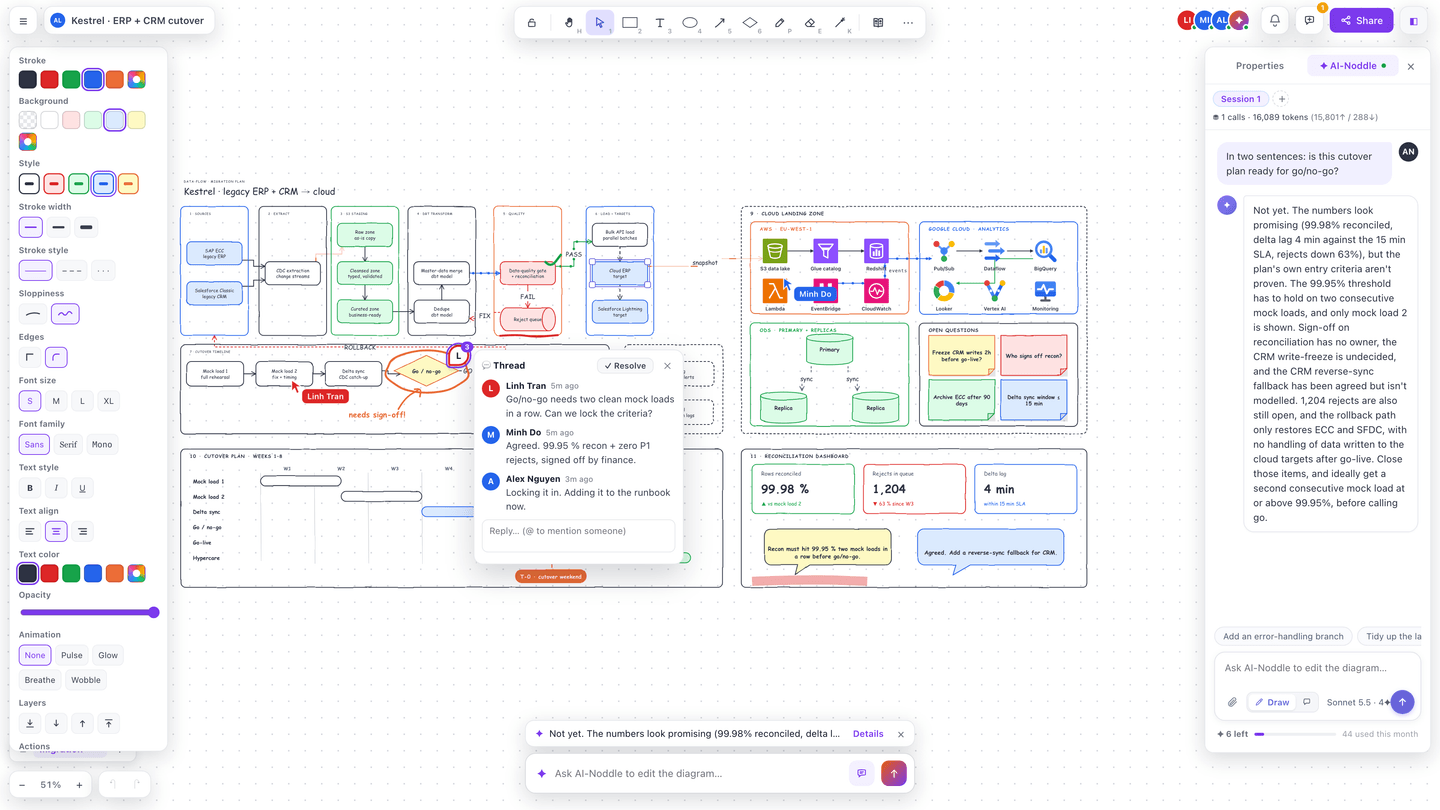Zoom out with the minus button
Viewport: 1440px width, 810px height.
(x=22, y=785)
